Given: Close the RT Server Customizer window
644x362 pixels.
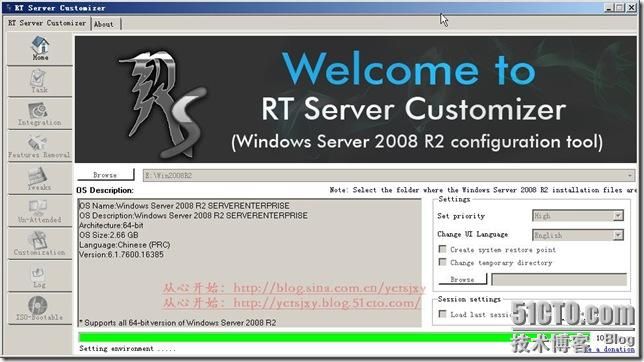Looking at the screenshot, I should [631, 7].
